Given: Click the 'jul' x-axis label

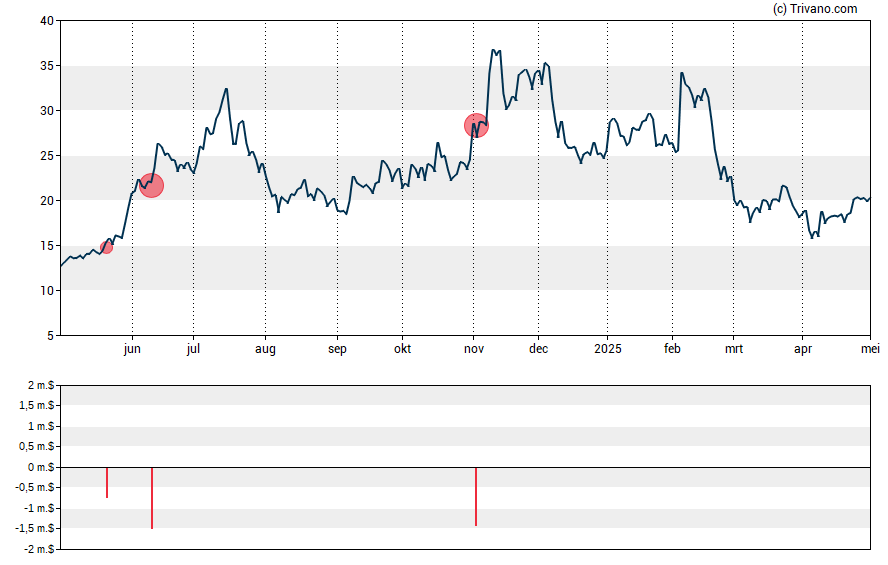Looking at the screenshot, I should tap(193, 349).
